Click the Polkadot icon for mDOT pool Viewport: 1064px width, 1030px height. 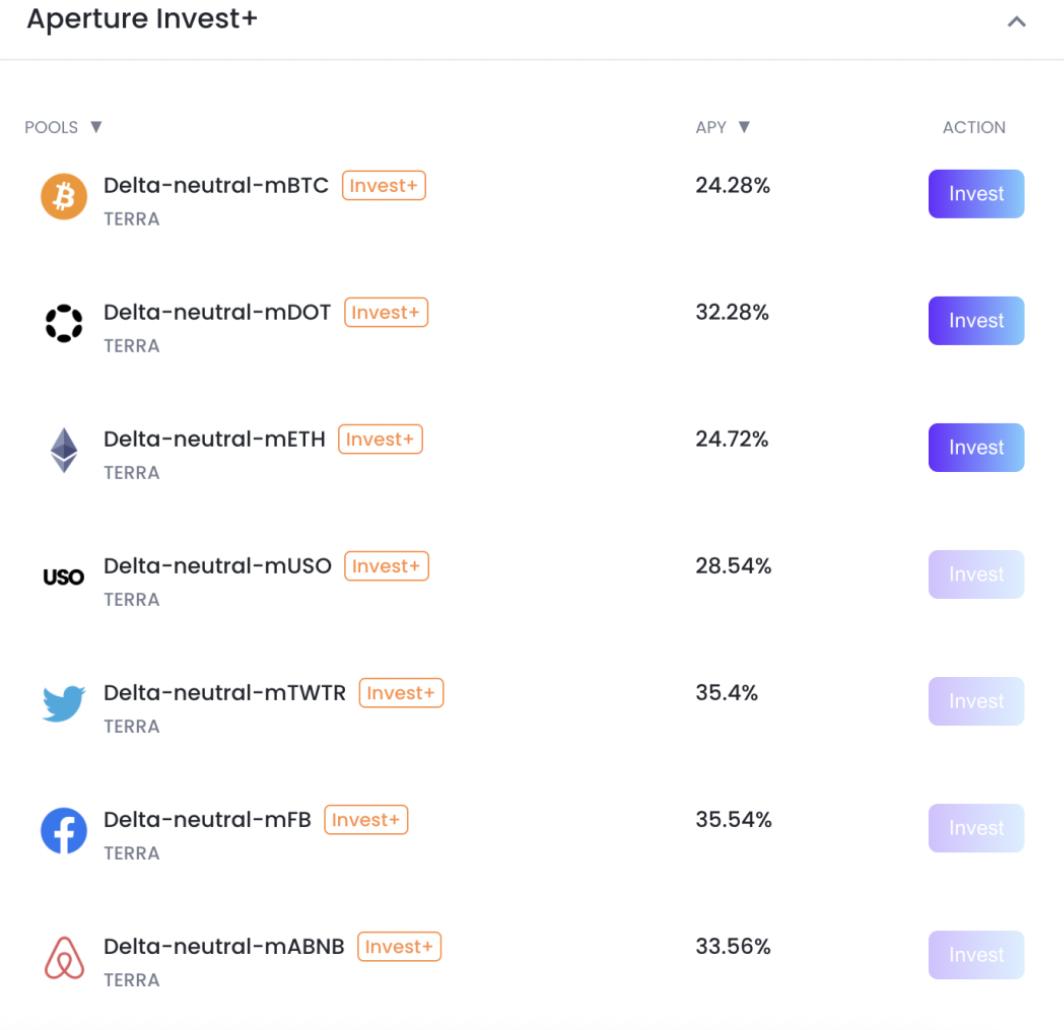point(64,322)
